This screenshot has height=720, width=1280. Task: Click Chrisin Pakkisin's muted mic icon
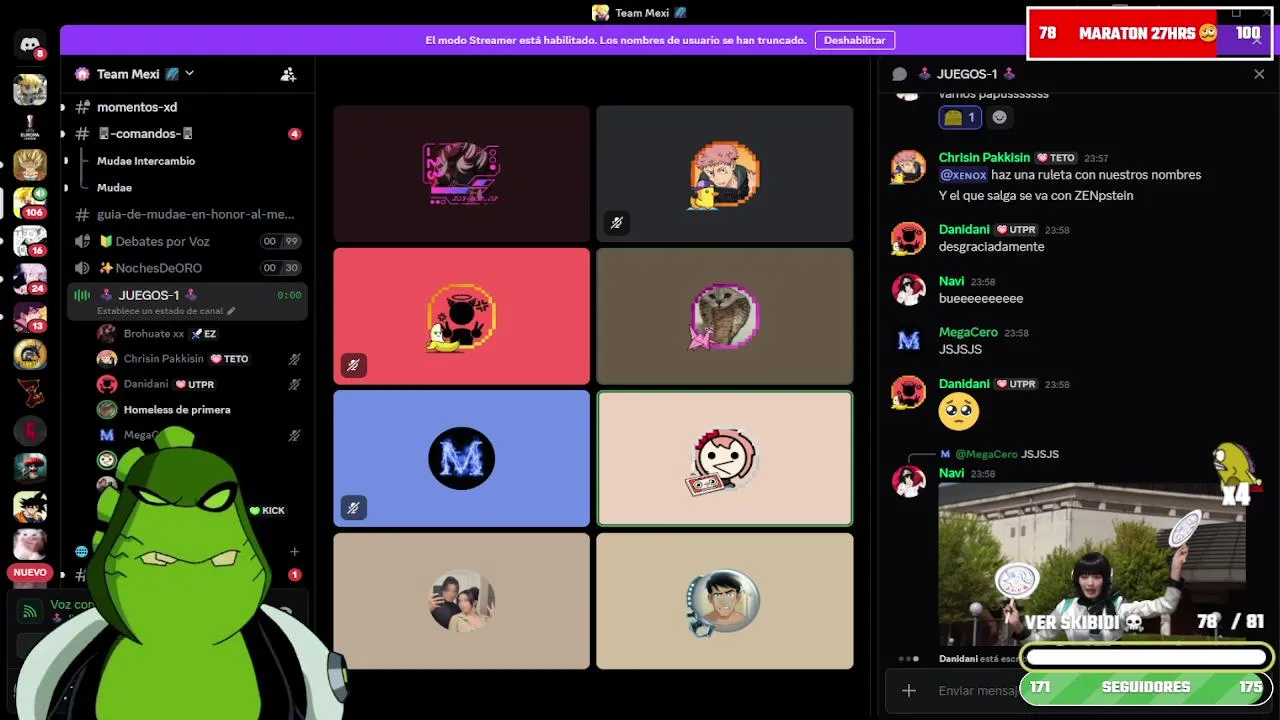(x=294, y=359)
